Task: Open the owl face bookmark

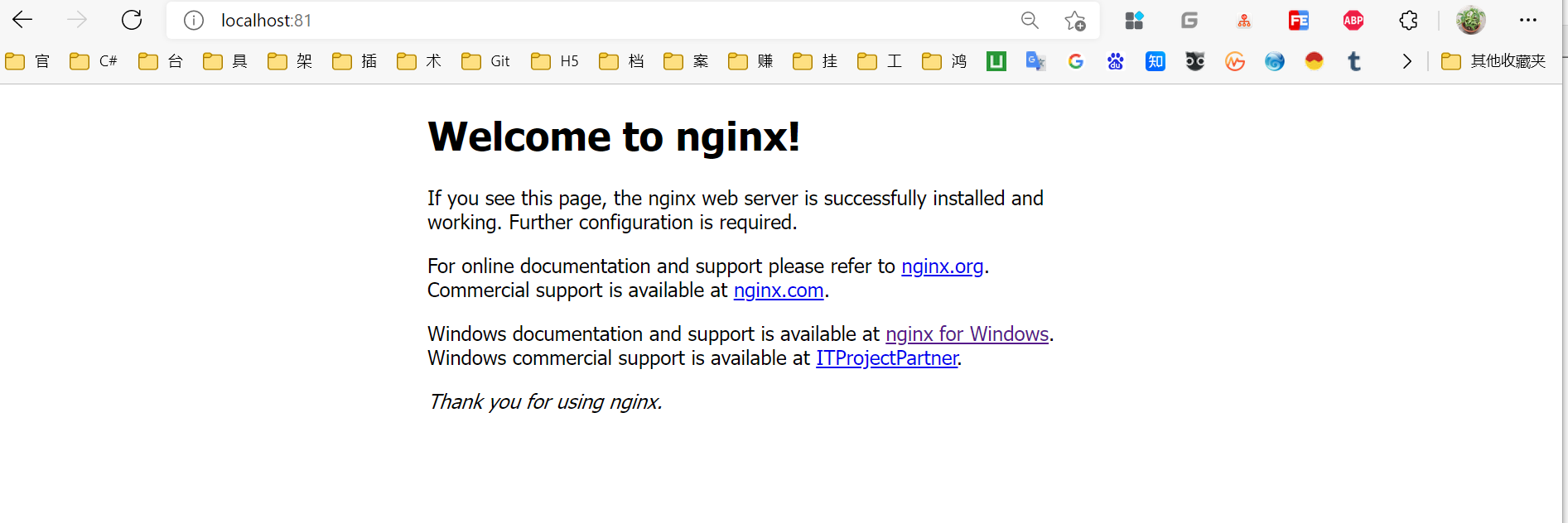Action: point(1195,61)
